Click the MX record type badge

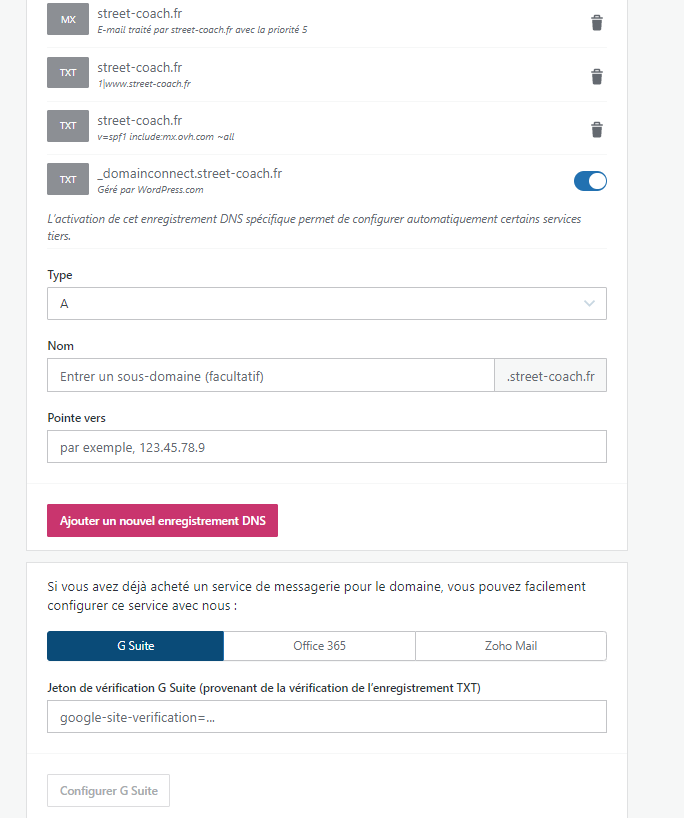[68, 19]
